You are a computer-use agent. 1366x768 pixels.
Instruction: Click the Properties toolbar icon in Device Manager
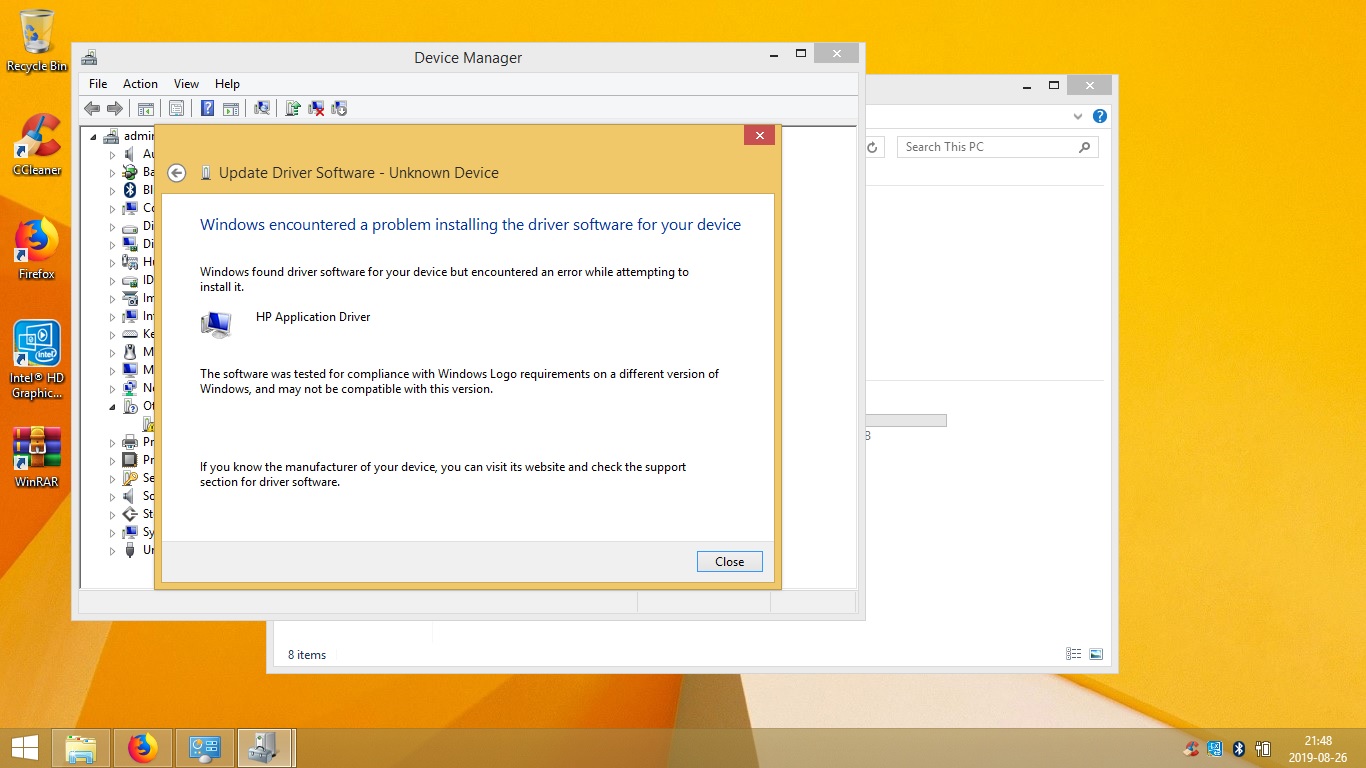click(176, 108)
